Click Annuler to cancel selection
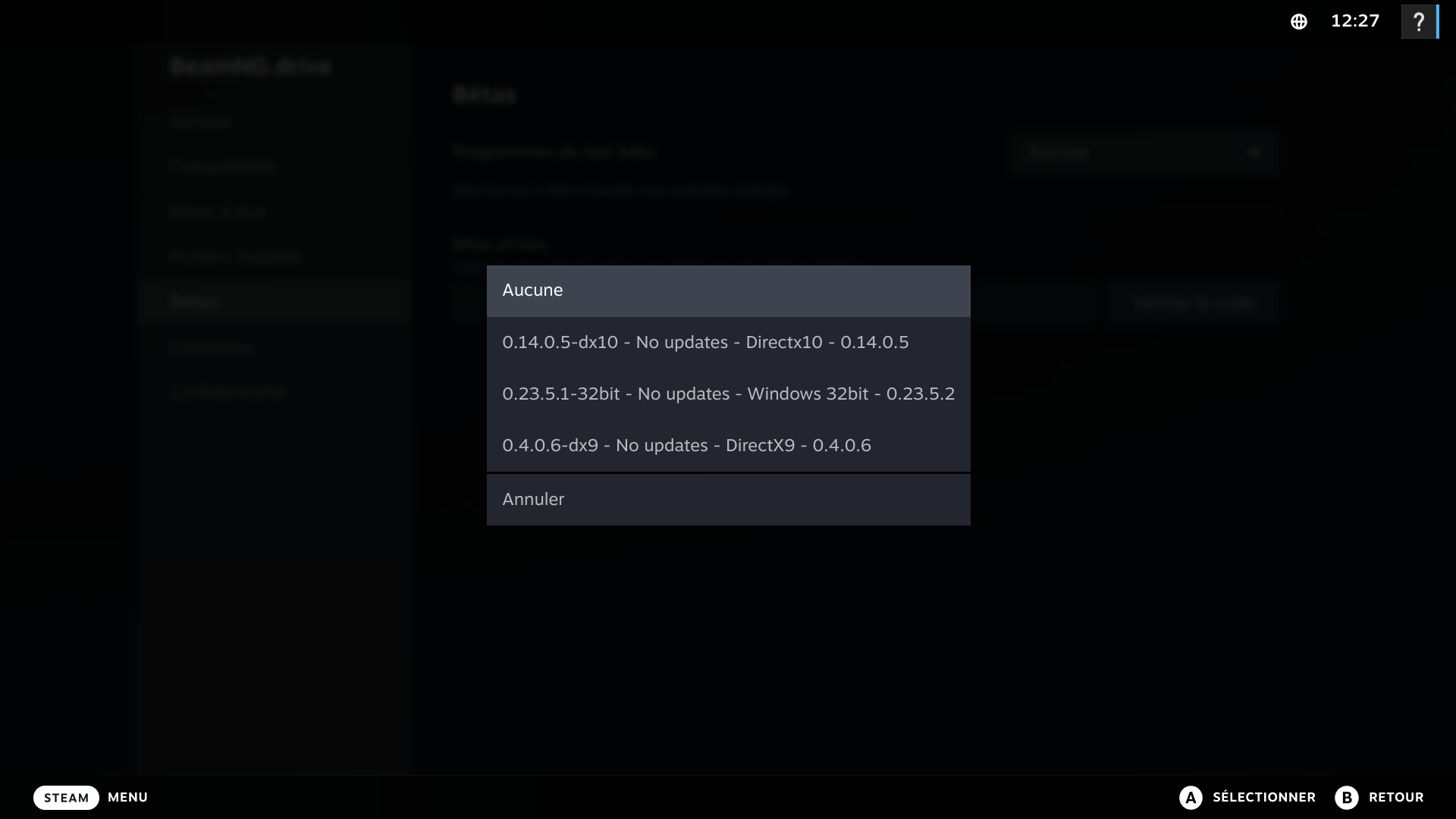 (728, 499)
